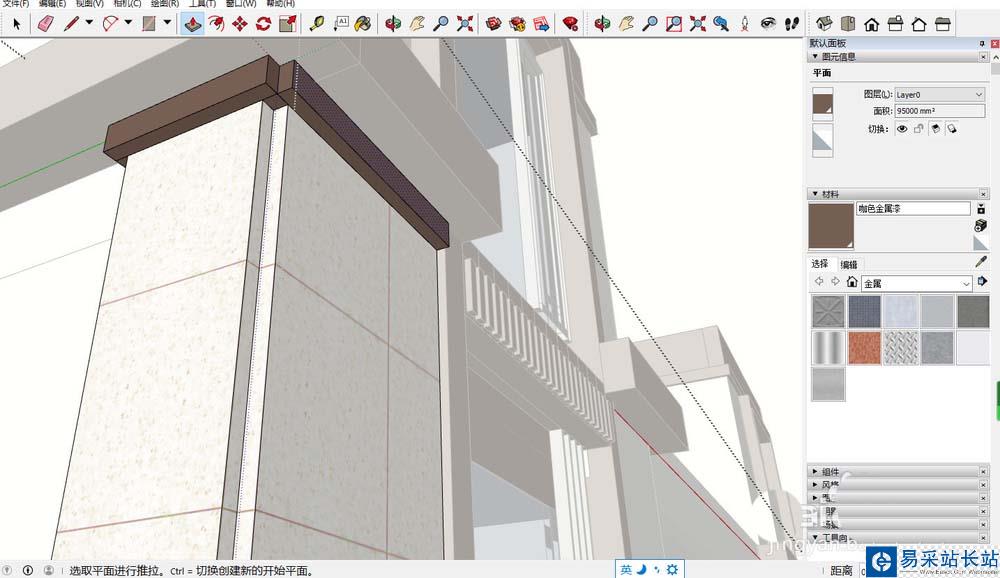Screen dimensions: 1000x578
Task: Choose the Text label tool
Action: [340, 24]
